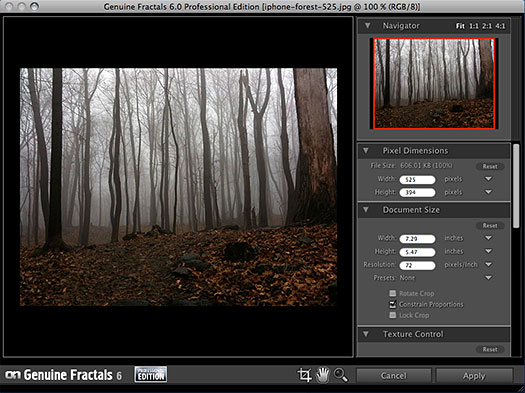Viewport: 525px width, 393px height.
Task: Click the Constrain Proportions label
Action: coord(431,304)
